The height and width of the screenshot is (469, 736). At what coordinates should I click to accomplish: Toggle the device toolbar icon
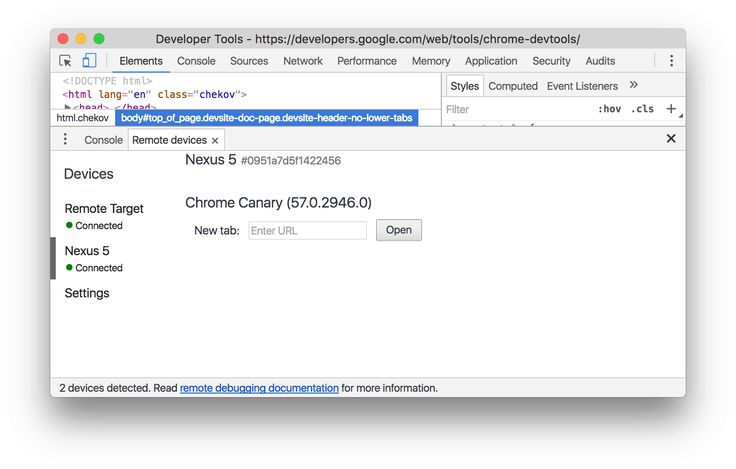pos(89,61)
